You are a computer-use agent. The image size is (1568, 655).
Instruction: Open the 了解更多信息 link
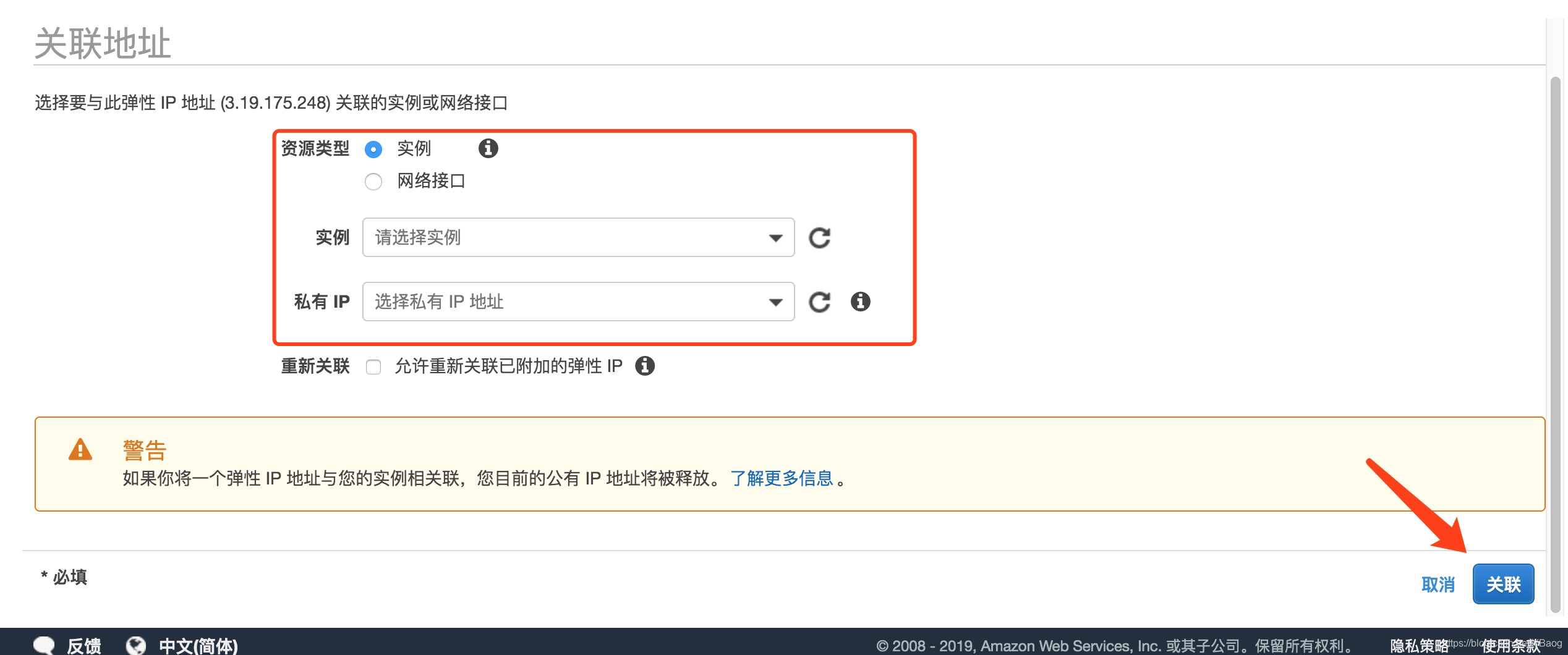coord(782,478)
